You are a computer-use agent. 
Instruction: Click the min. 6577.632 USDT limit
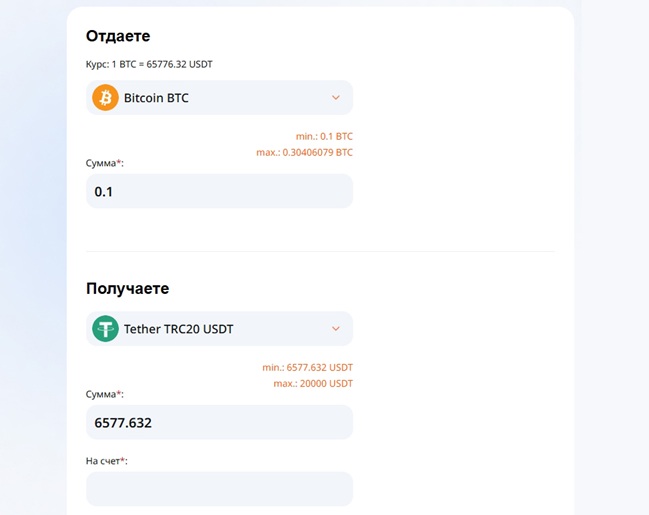click(307, 367)
